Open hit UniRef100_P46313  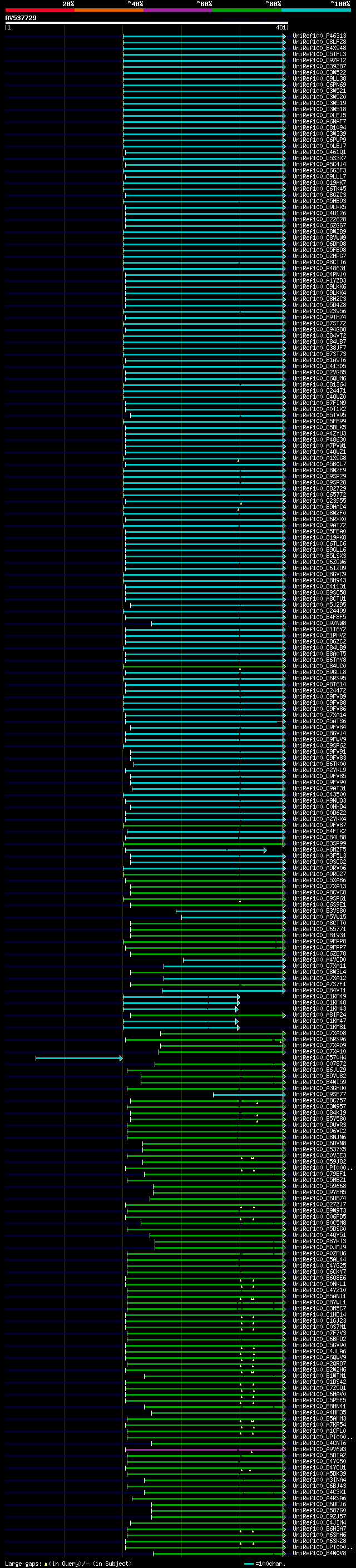(319, 36)
